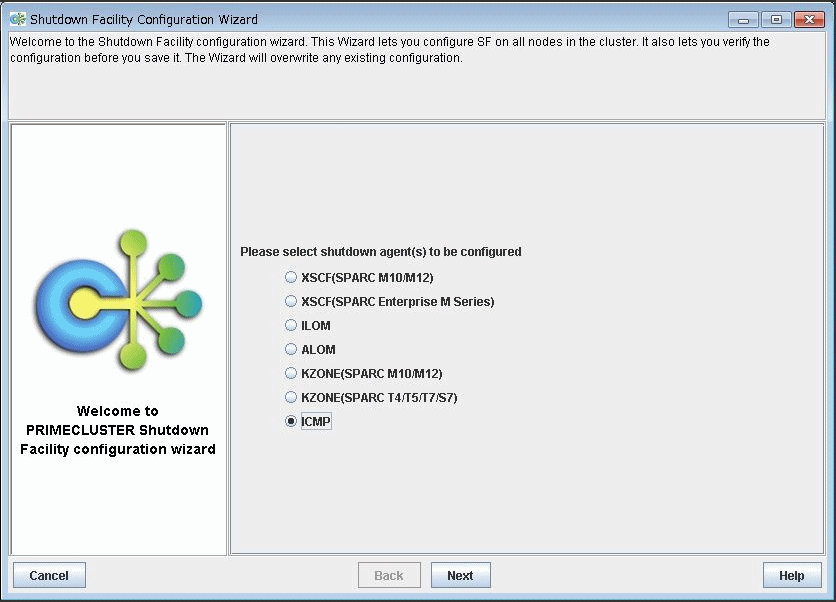
Task: Click the wizard title bar icon
Action: click(18, 19)
